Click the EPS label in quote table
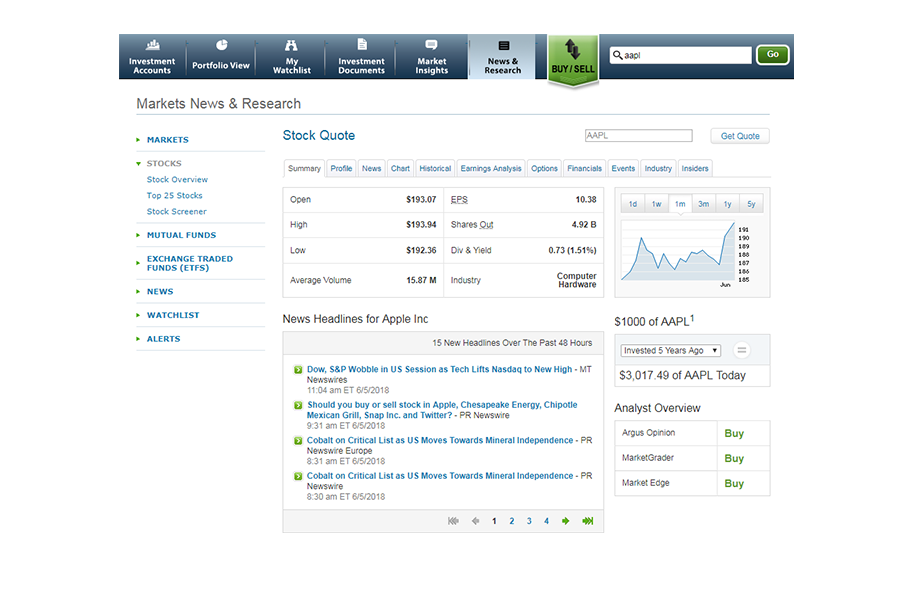The width and height of the screenshot is (911, 602). (459, 200)
